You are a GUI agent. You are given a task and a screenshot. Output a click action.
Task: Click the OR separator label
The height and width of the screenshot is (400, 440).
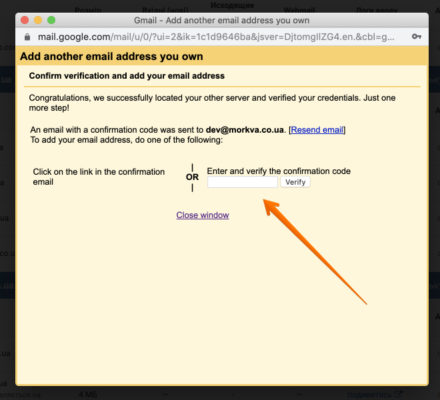192,177
